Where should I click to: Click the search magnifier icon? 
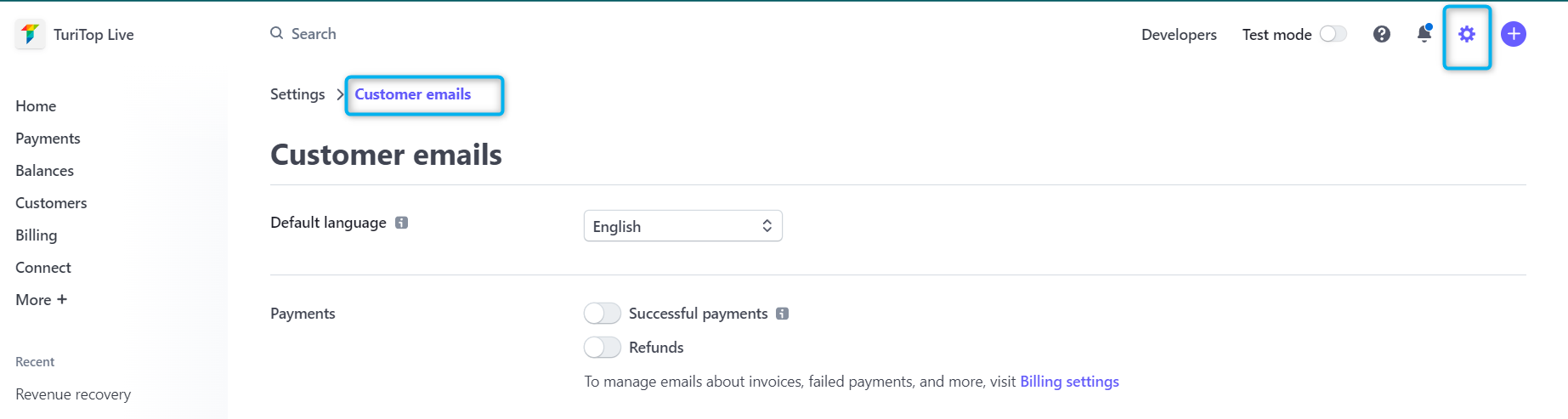point(277,33)
